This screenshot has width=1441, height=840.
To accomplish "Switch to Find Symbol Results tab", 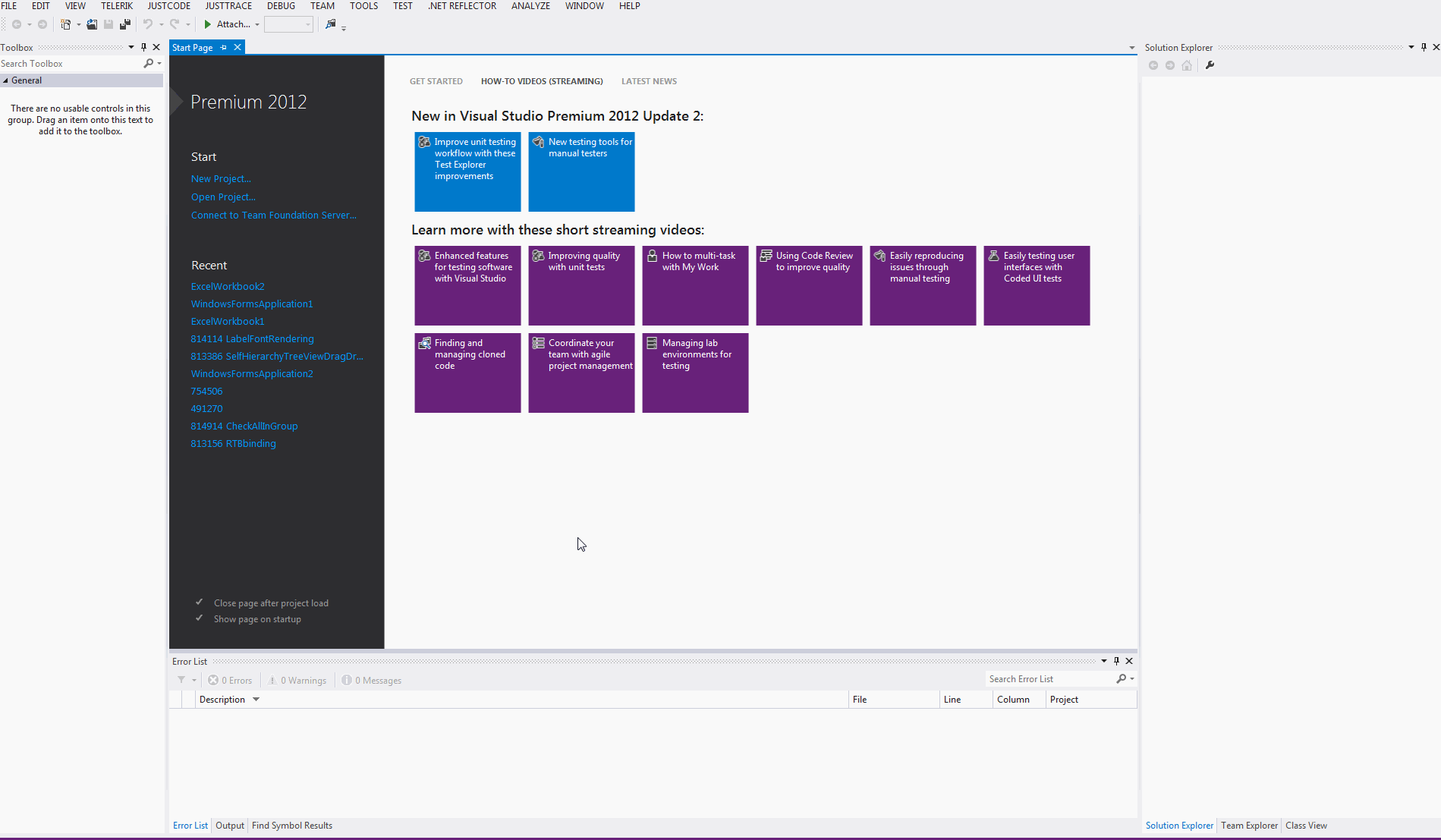I will click(292, 826).
